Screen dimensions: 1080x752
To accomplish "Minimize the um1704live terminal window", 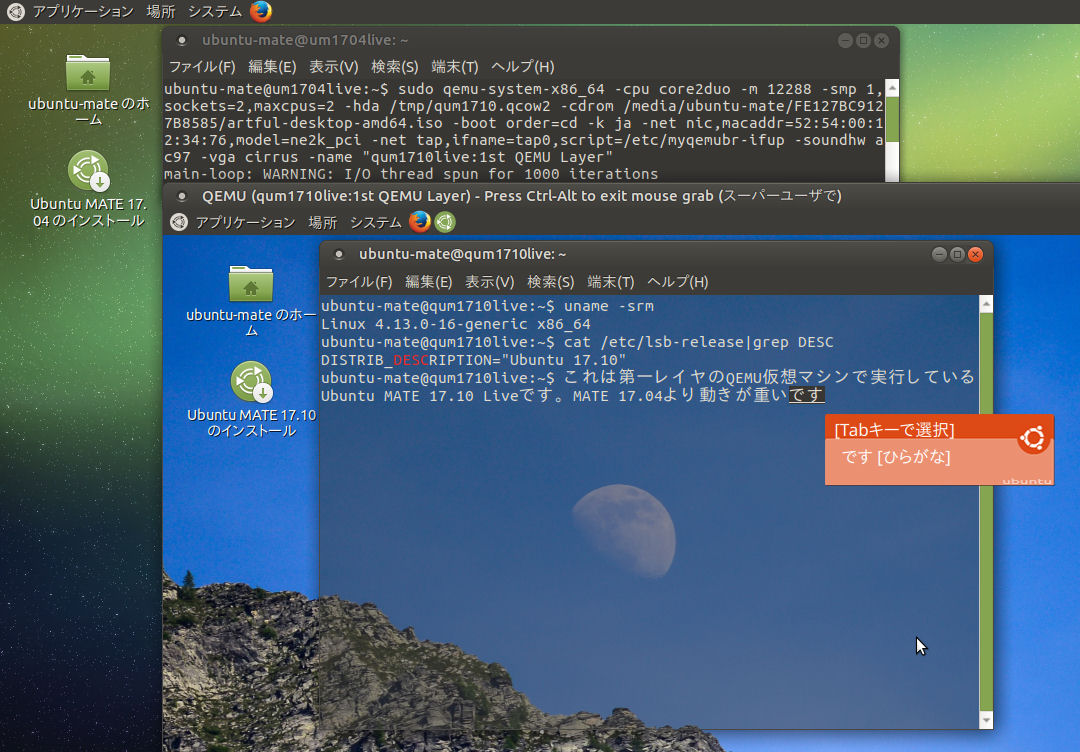I will pos(845,41).
